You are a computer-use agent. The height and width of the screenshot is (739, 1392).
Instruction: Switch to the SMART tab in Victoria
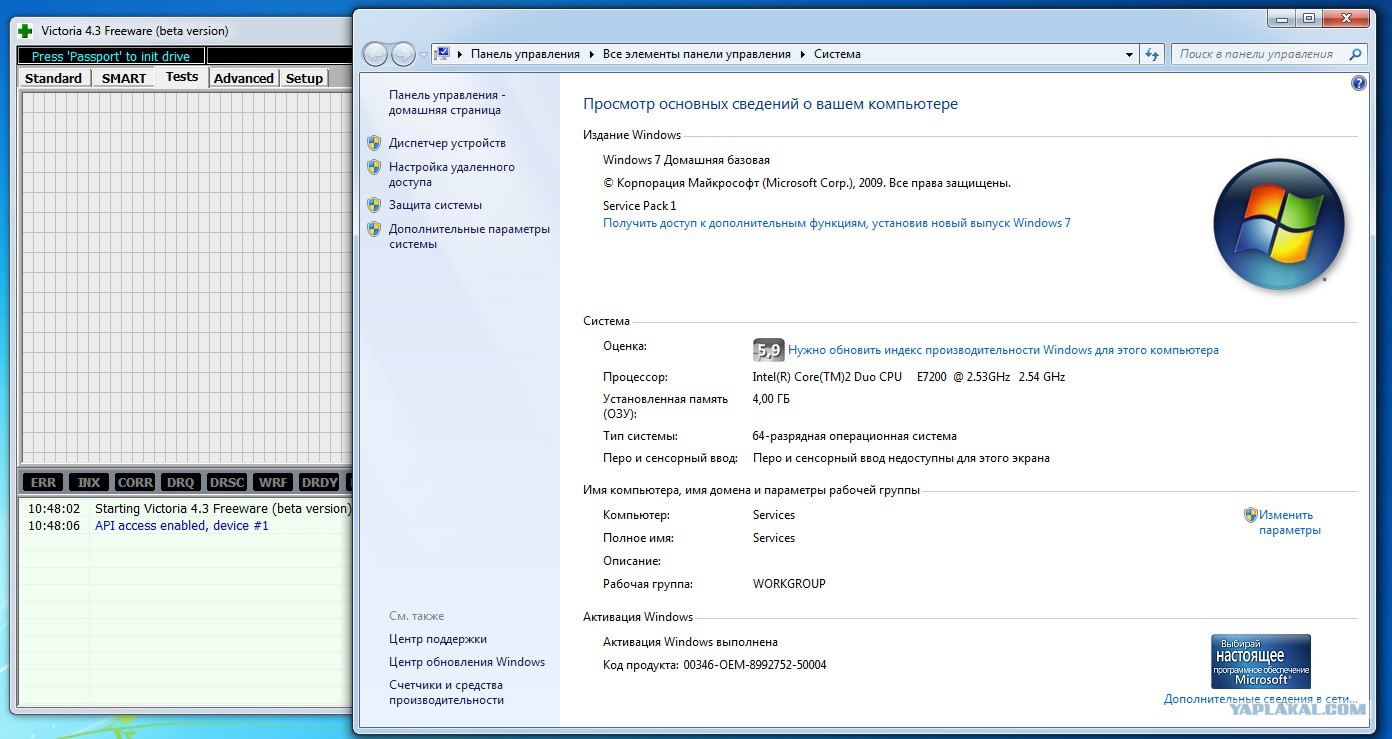(124, 78)
